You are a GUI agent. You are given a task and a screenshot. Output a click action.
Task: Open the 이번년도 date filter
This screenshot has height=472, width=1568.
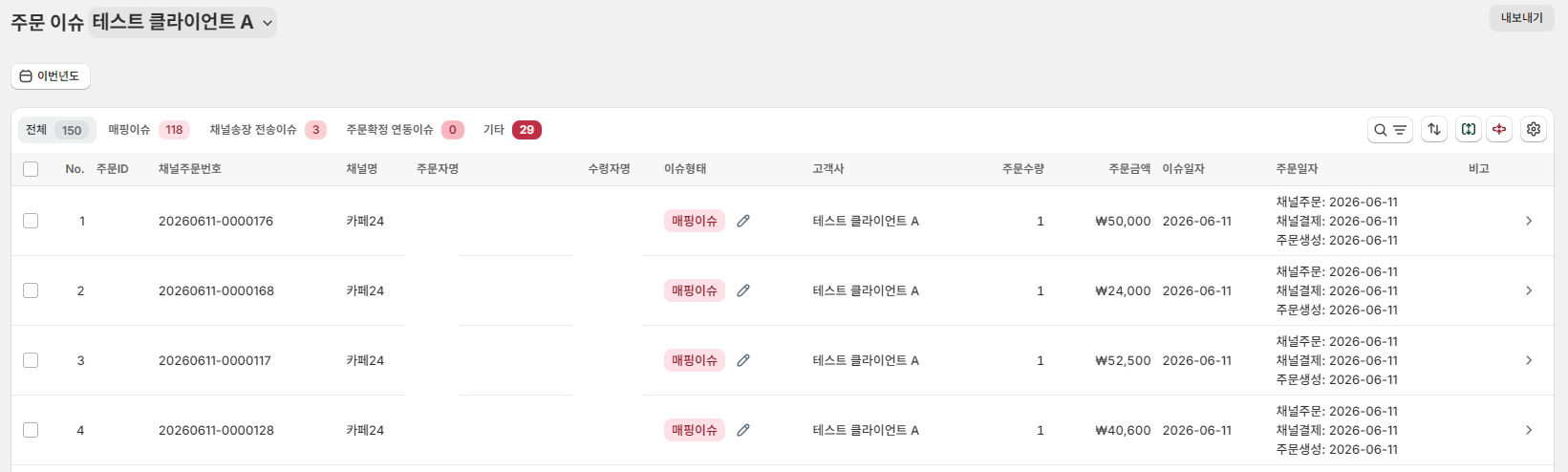(51, 76)
